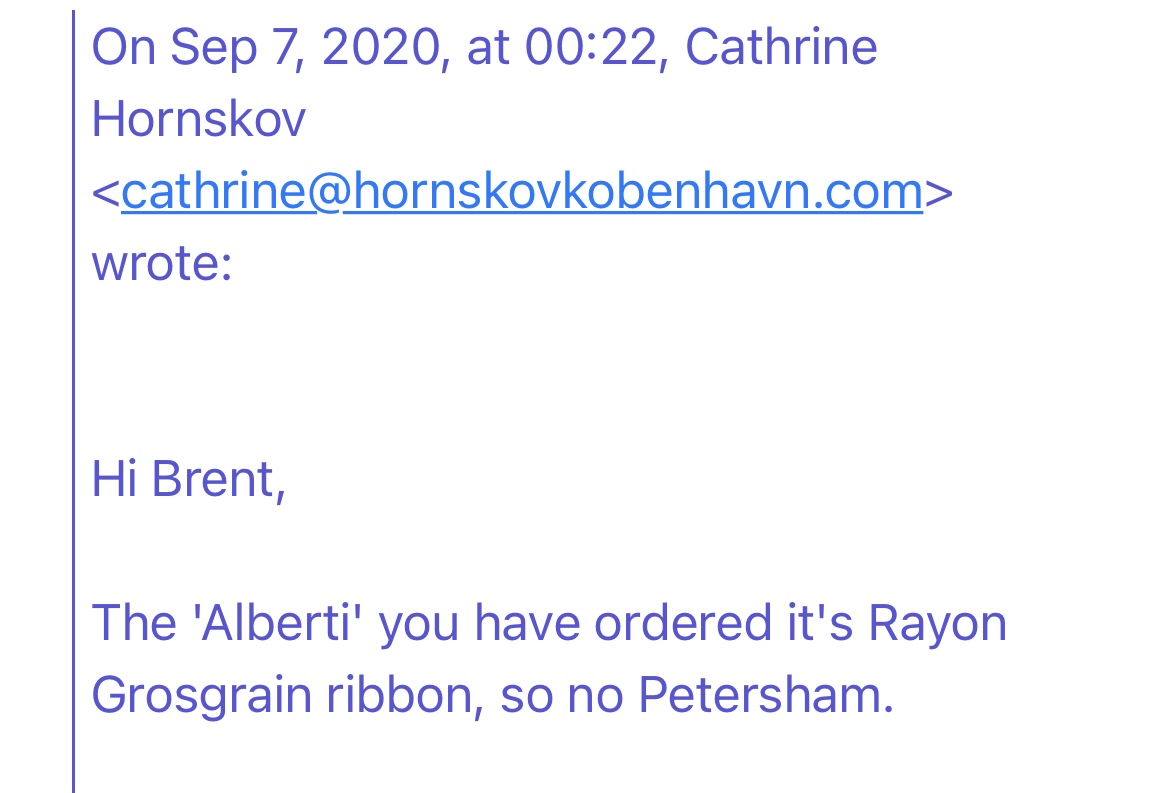Click the word 'Rayon'
This screenshot has width=1170, height=793.
tap(937, 623)
